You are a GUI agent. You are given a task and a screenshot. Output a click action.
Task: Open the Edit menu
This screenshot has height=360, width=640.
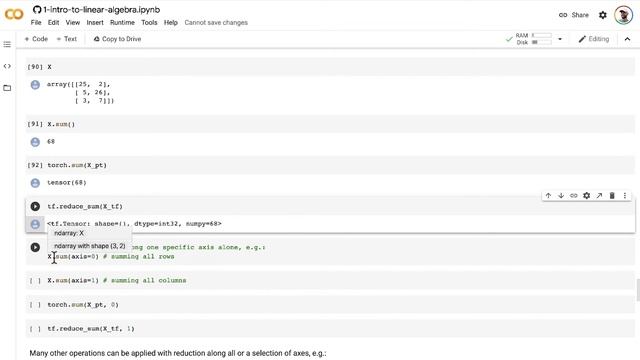tap(53, 22)
